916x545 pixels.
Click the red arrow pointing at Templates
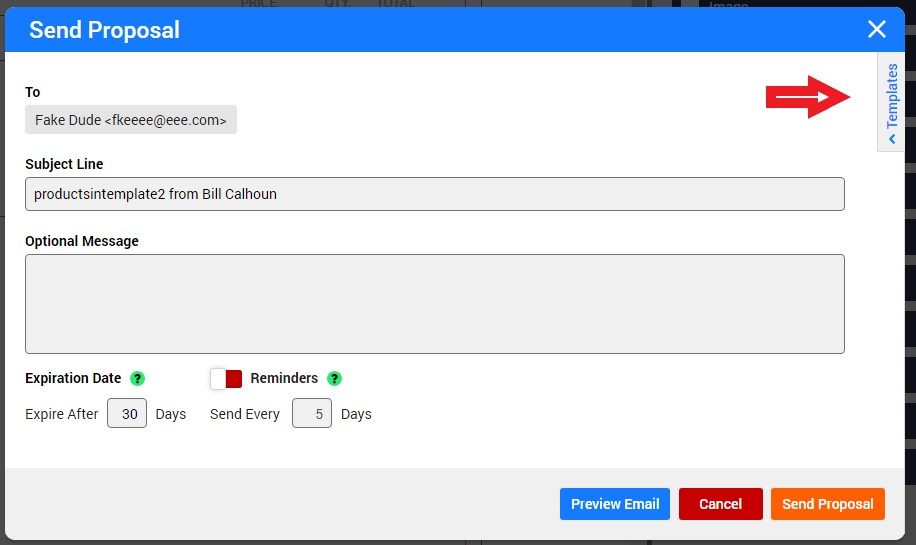[x=807, y=97]
